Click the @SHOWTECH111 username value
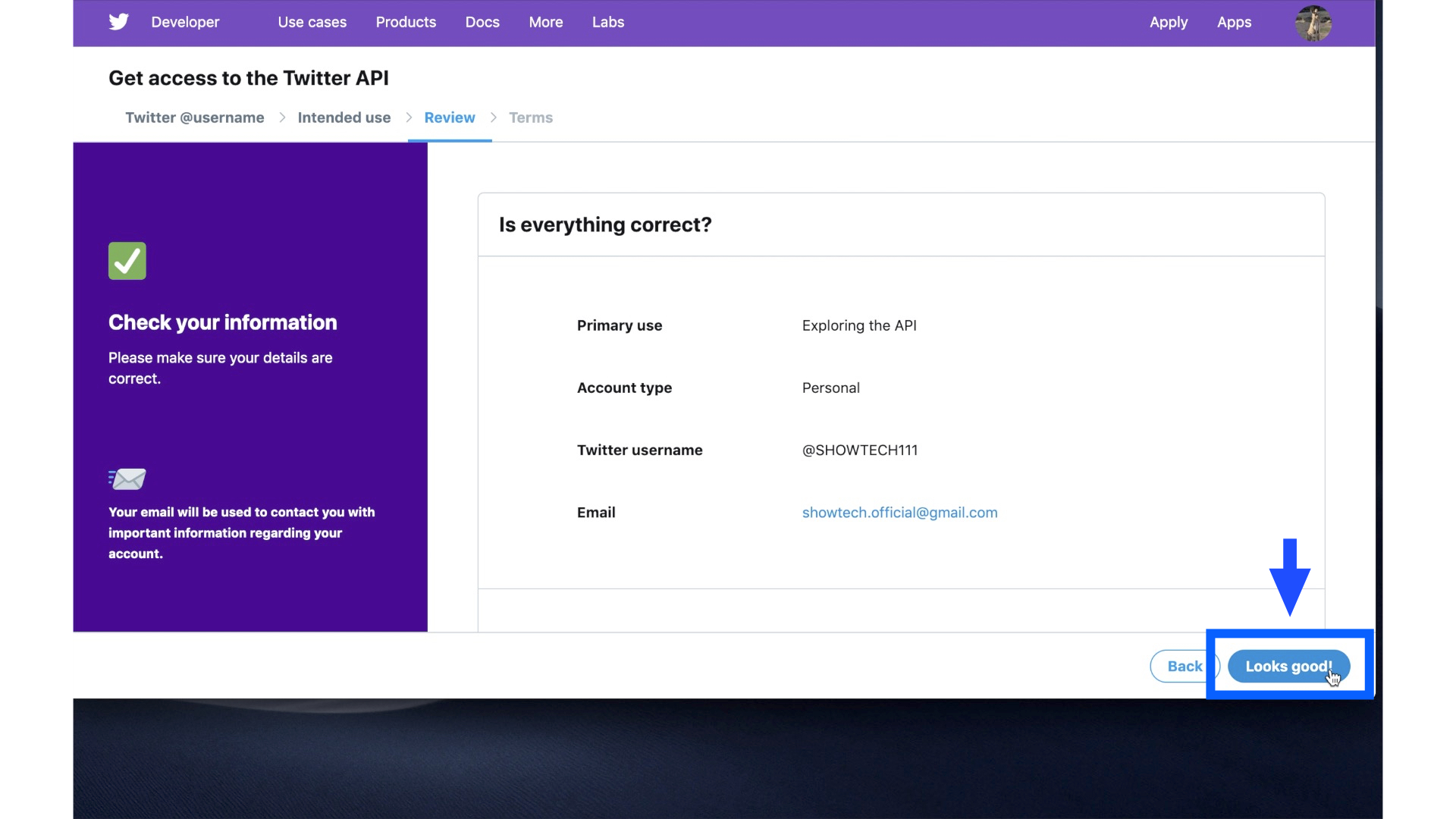This screenshot has height=819, width=1456. click(860, 450)
